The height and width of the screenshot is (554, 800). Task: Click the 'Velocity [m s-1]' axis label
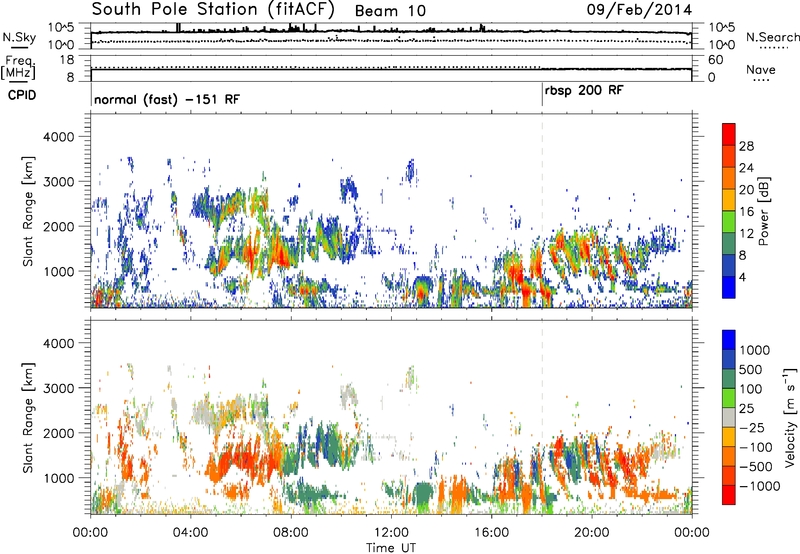(x=790, y=417)
